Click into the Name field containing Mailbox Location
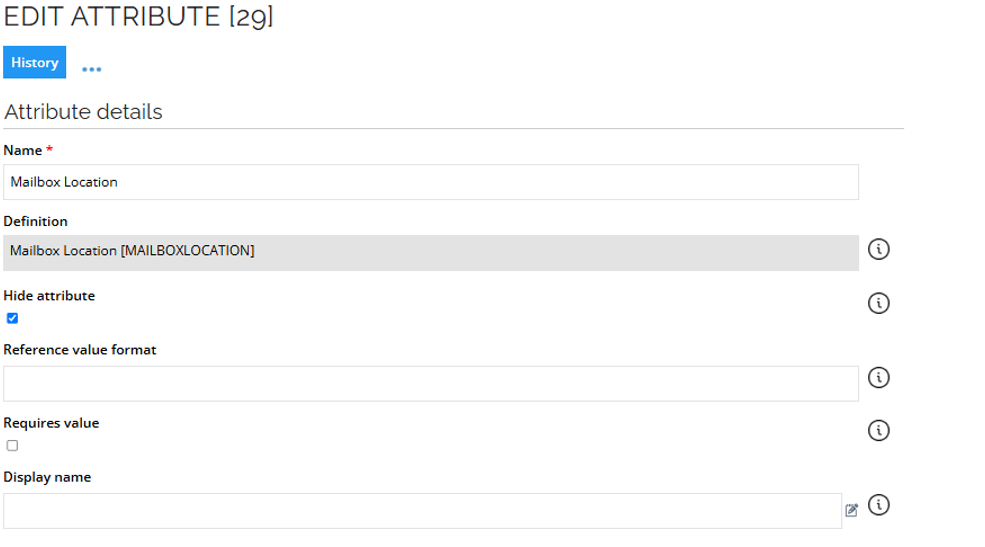 point(431,182)
